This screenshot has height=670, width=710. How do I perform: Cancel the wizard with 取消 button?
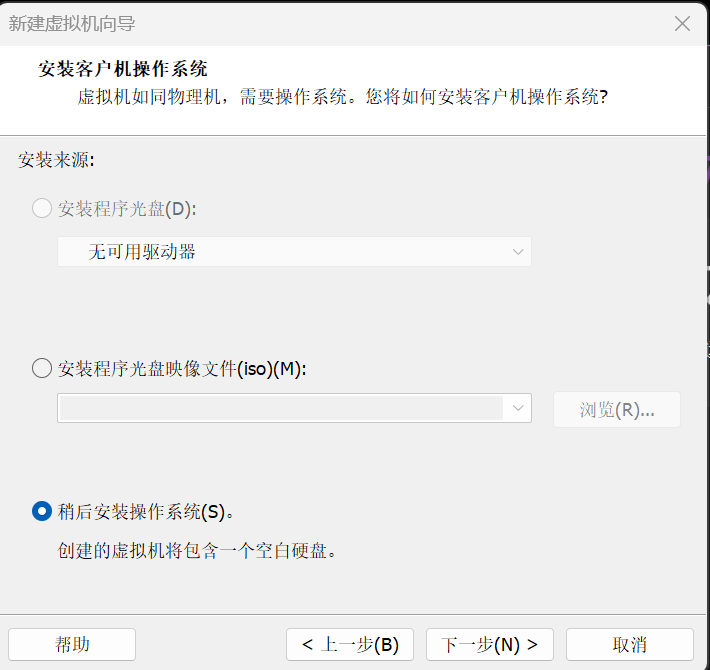(629, 644)
